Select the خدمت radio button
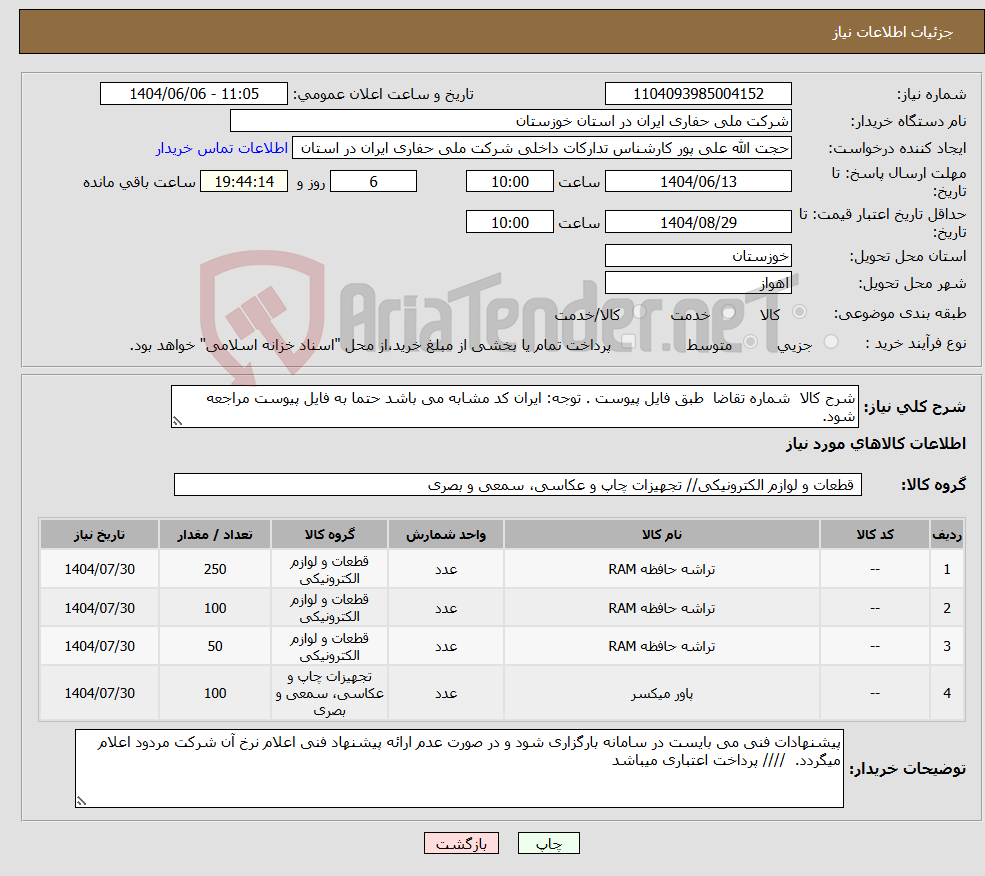Screen dimensions: 985x876 [x=727, y=311]
